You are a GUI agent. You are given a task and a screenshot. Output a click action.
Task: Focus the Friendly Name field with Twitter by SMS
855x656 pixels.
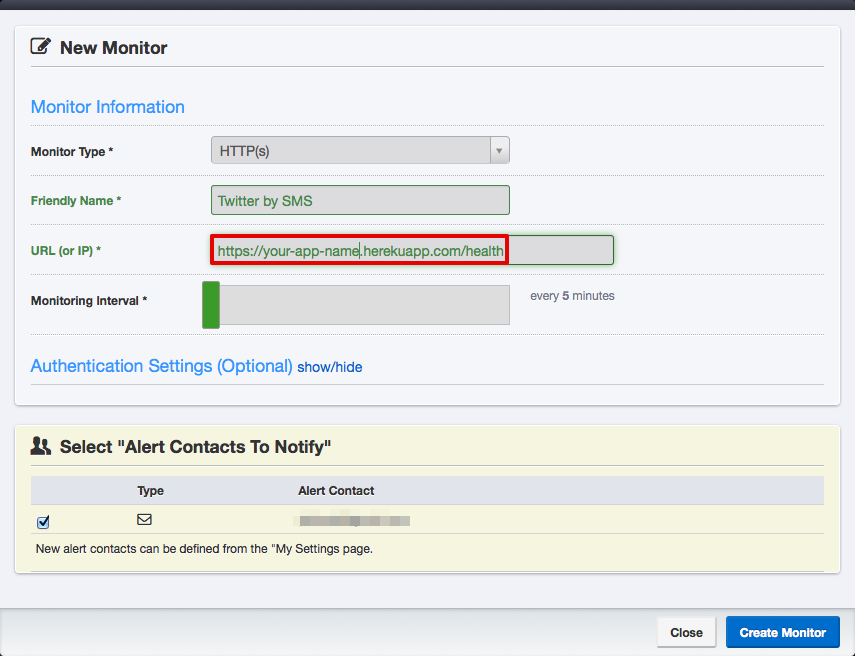click(360, 200)
